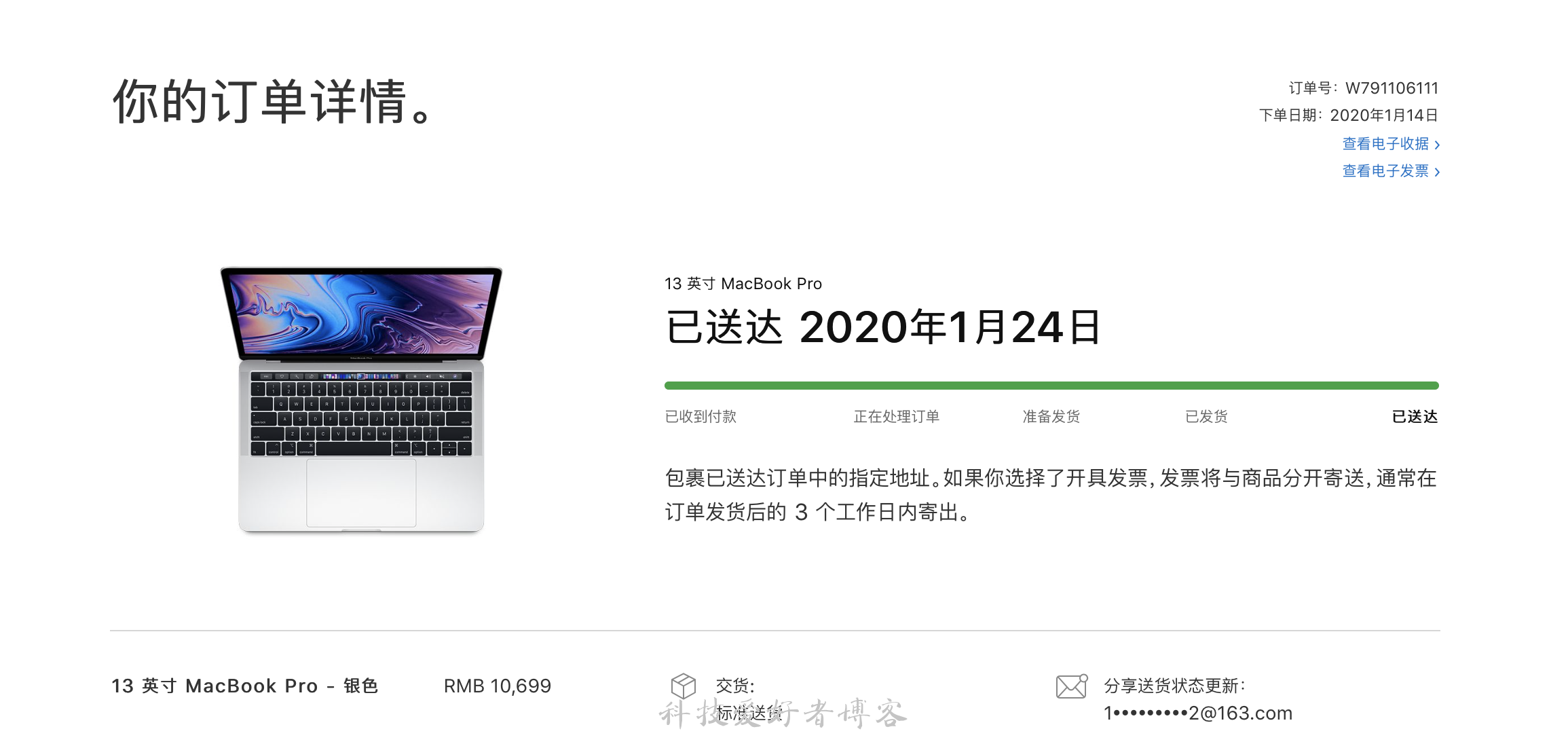Open 查看电子收据 link
1568x744 pixels.
1385,144
